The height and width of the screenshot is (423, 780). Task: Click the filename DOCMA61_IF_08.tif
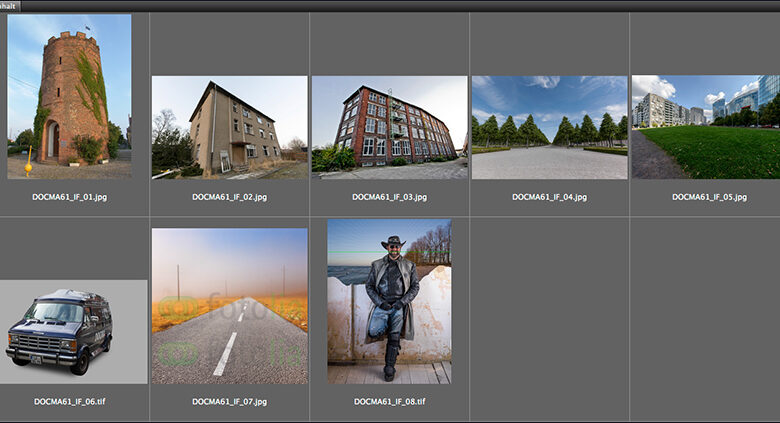click(390, 402)
